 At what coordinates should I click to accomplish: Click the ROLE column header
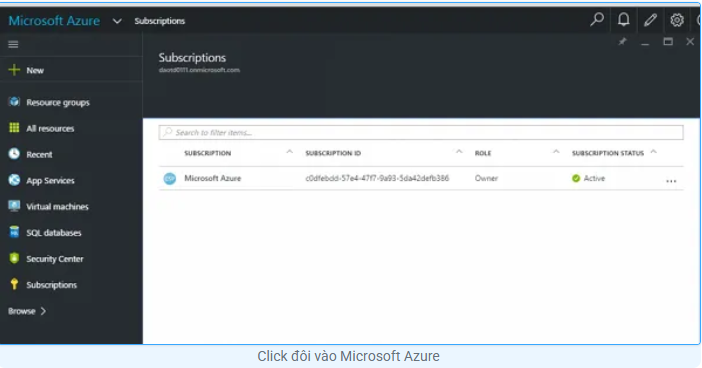483,153
